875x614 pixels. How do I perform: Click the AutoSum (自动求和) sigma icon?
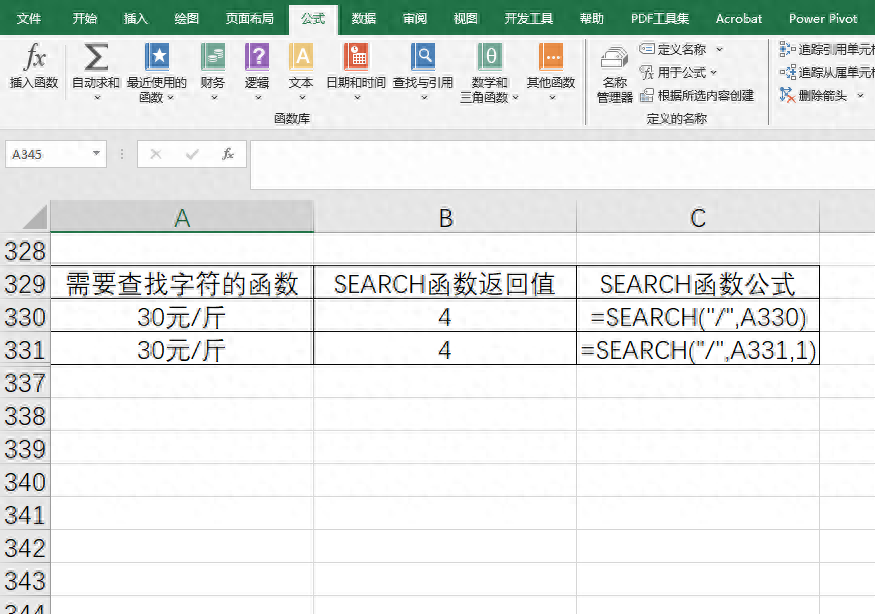pos(96,56)
